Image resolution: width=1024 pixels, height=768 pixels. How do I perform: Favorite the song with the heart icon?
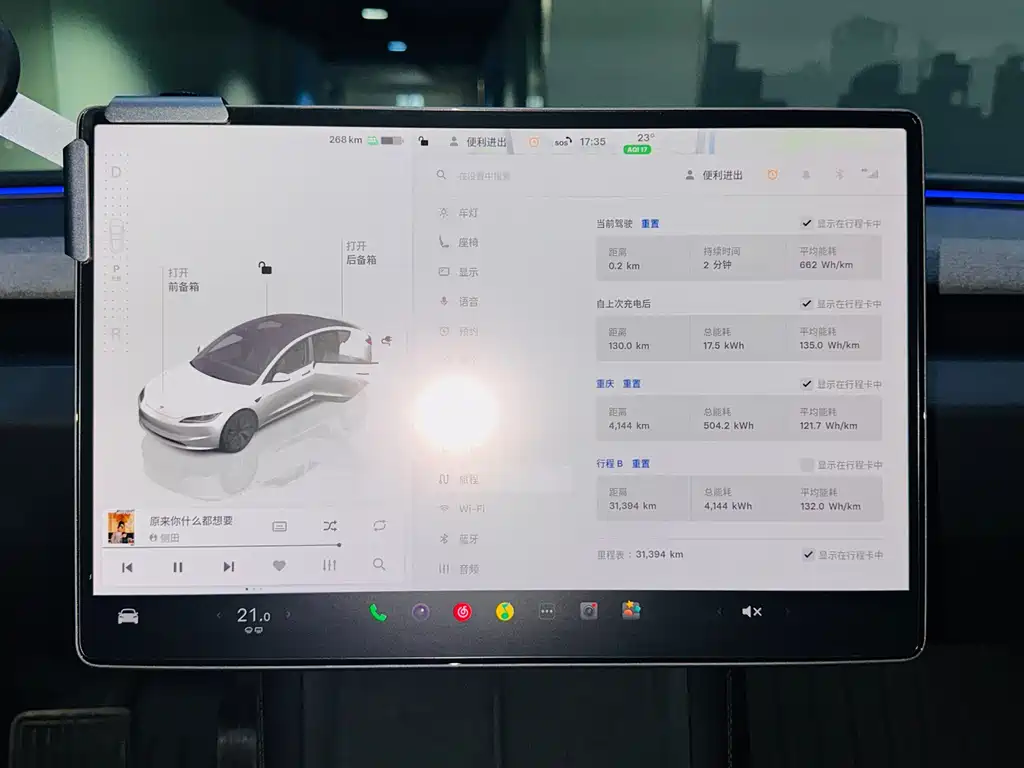tap(279, 566)
